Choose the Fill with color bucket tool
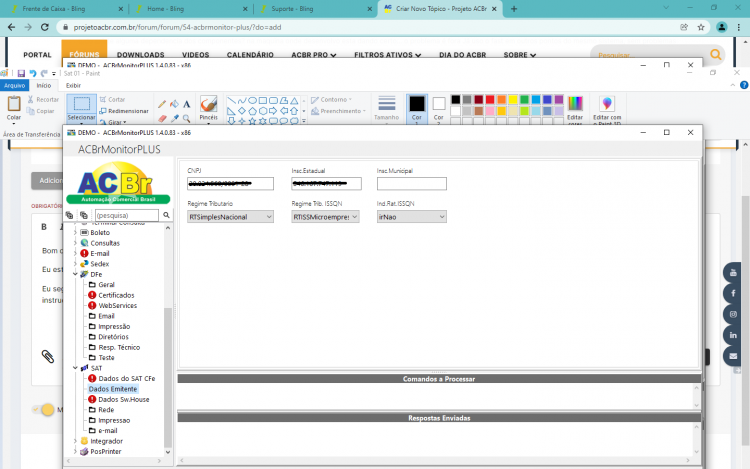This screenshot has height=469, width=750. [175, 104]
